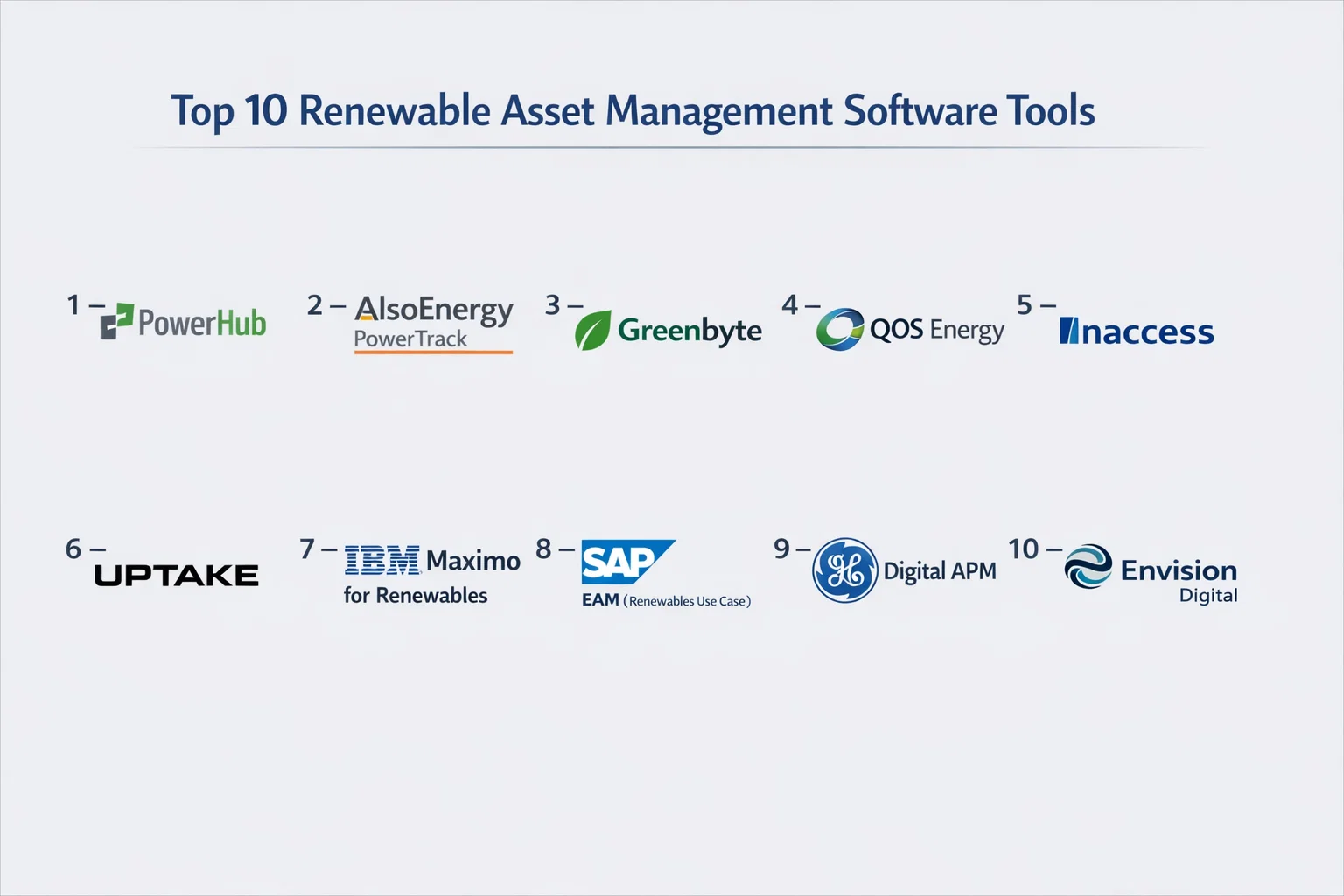The image size is (1344, 896).
Task: Click the blue IBM striped logo
Action: [381, 561]
